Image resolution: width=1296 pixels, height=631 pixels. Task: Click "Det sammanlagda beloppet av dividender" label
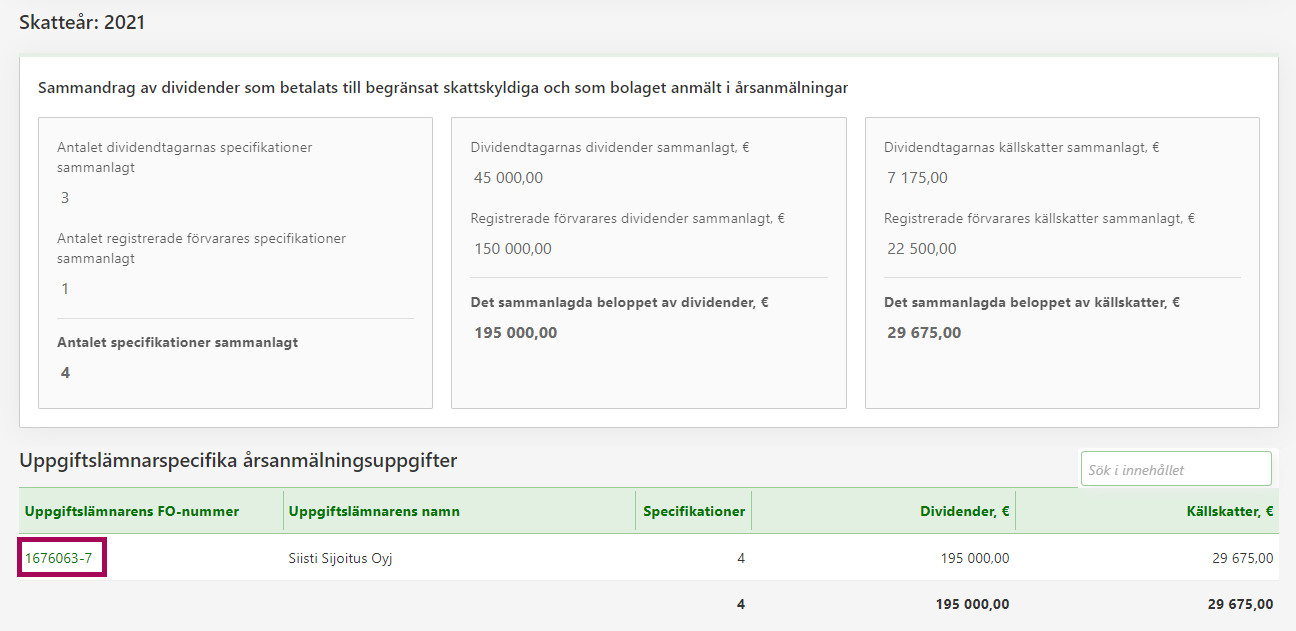click(619, 302)
